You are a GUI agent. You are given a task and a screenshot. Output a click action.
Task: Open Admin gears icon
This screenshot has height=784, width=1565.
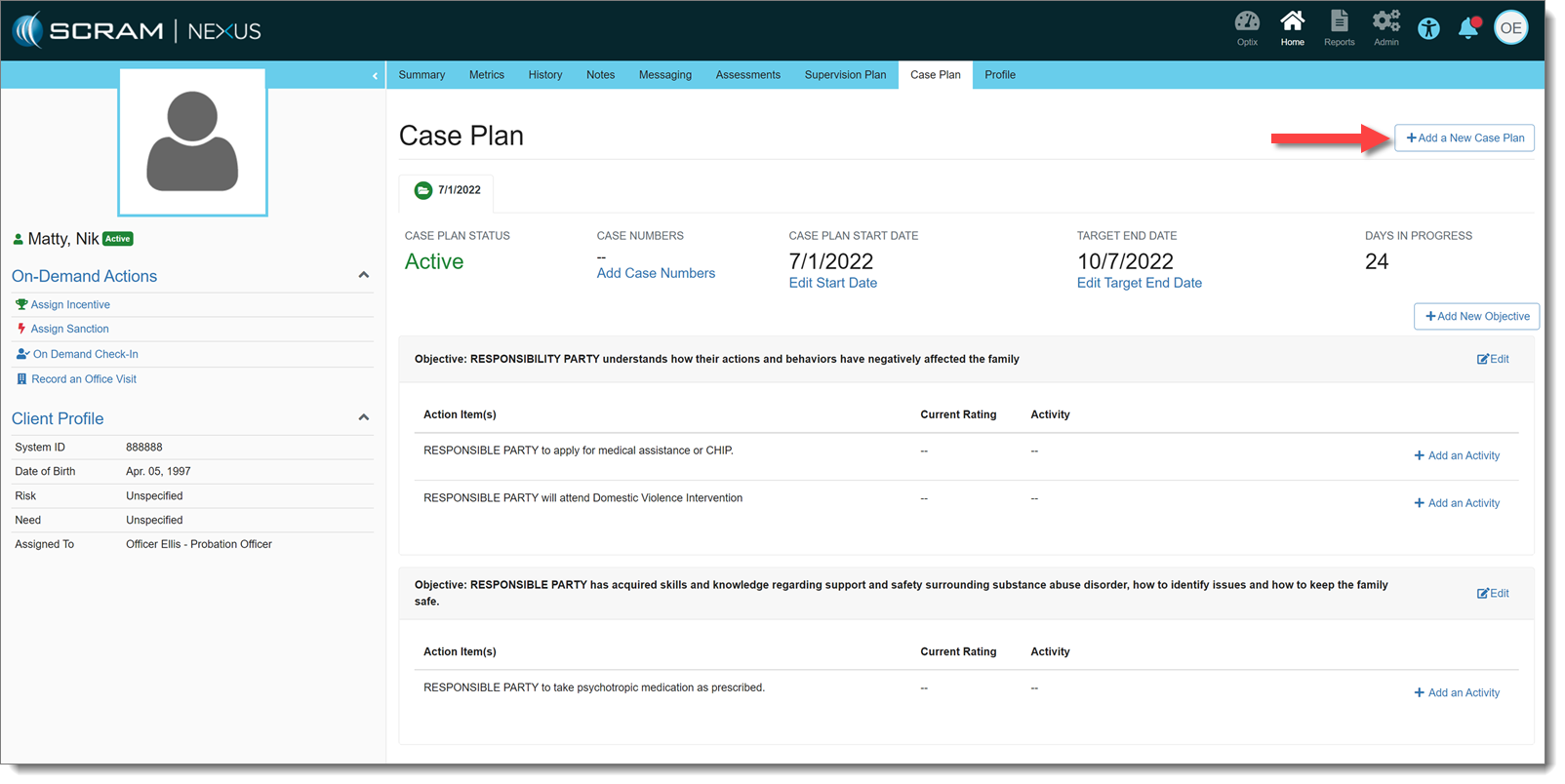1385,27
